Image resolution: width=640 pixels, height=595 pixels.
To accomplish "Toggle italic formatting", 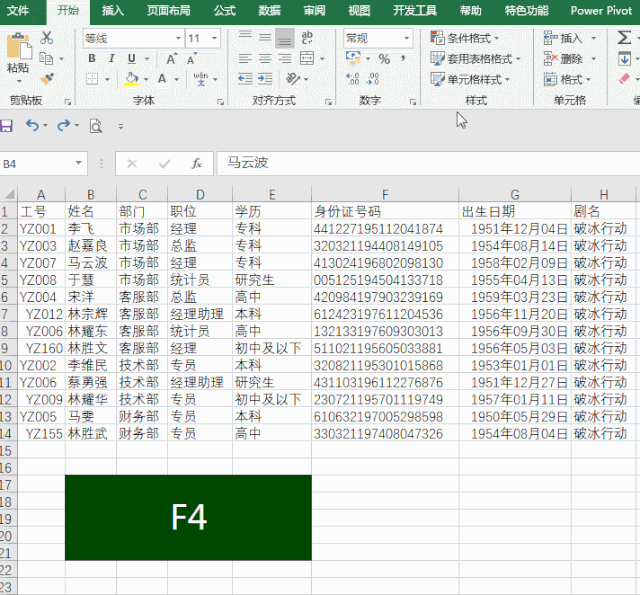I will coord(111,59).
